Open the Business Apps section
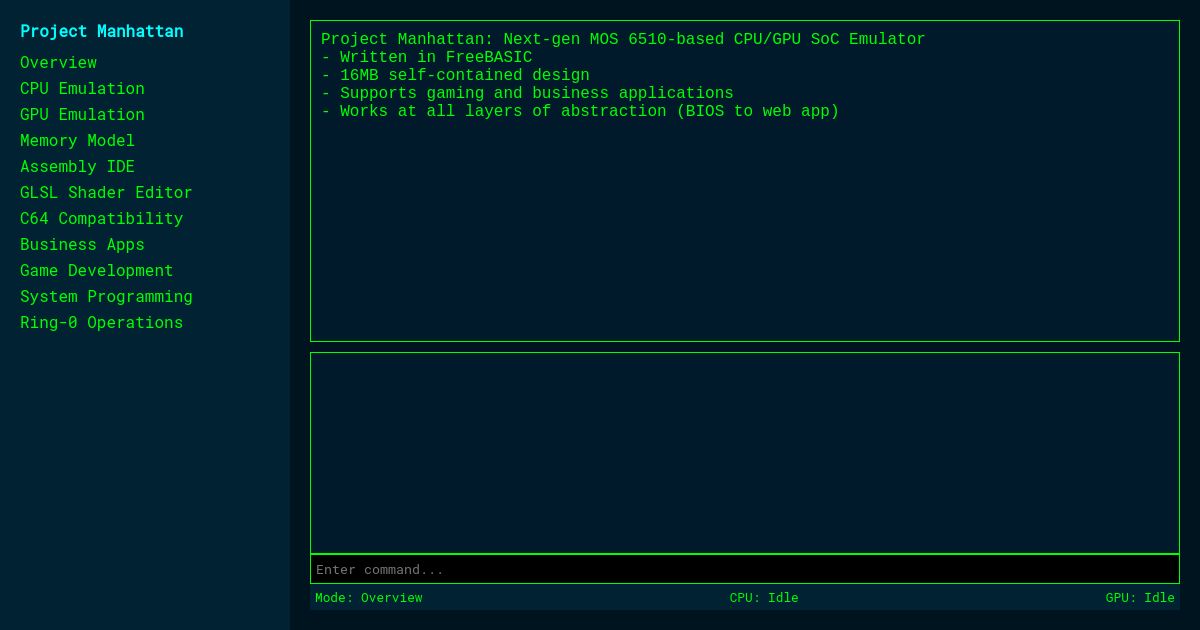1200x630 pixels. pos(82,244)
